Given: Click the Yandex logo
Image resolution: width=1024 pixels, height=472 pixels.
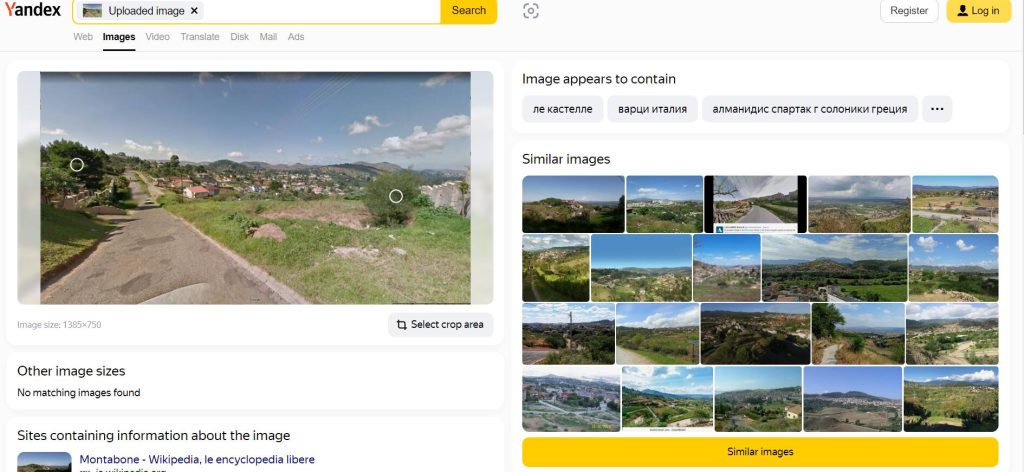Looking at the screenshot, I should [x=33, y=10].
